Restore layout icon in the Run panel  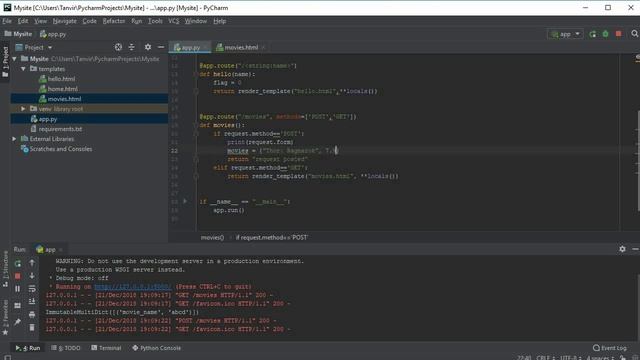(x=18, y=305)
